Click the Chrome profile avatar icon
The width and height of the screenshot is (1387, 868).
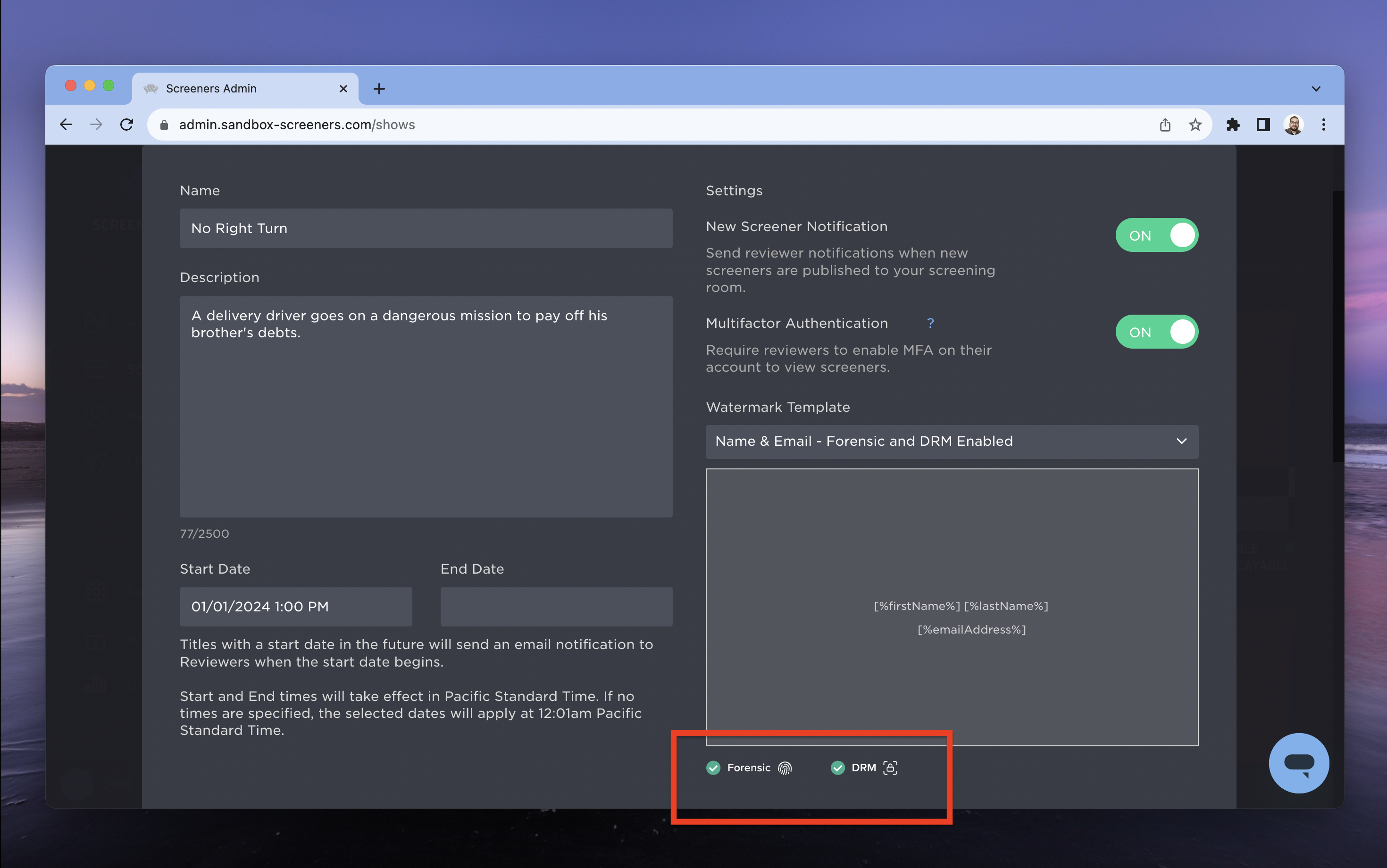pos(1293,125)
